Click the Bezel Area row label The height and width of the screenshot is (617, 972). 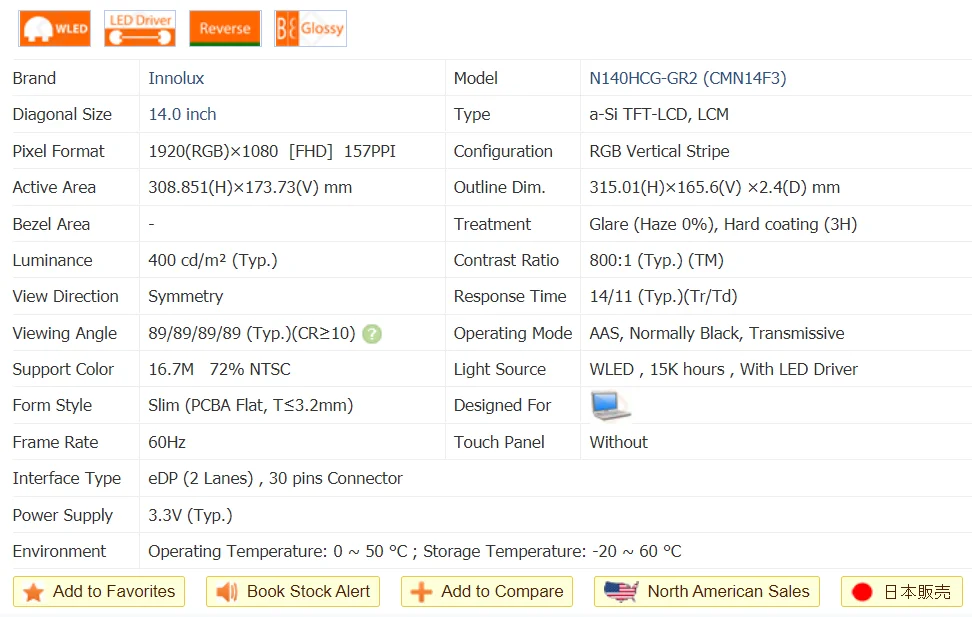point(51,224)
